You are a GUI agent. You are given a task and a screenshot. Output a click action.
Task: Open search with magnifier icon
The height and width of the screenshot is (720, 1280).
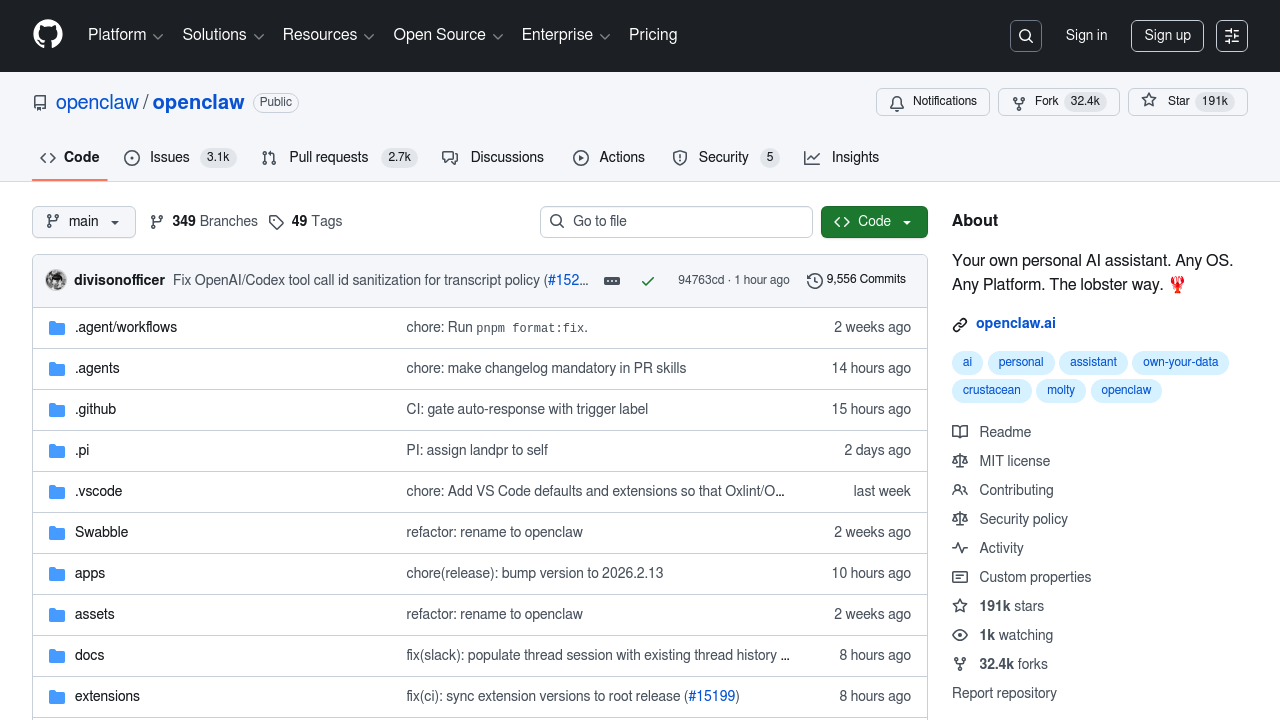[1026, 36]
